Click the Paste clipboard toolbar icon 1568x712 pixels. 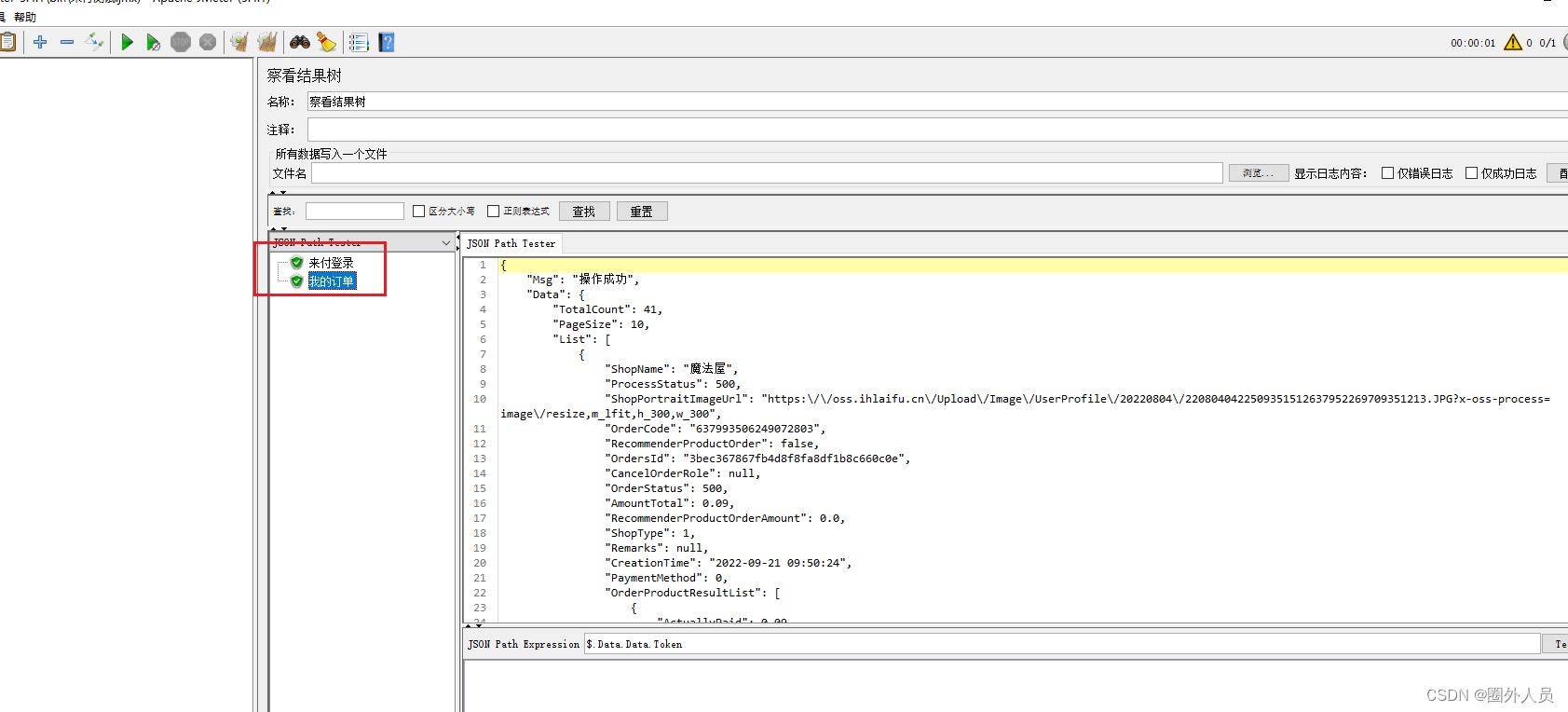(7, 42)
